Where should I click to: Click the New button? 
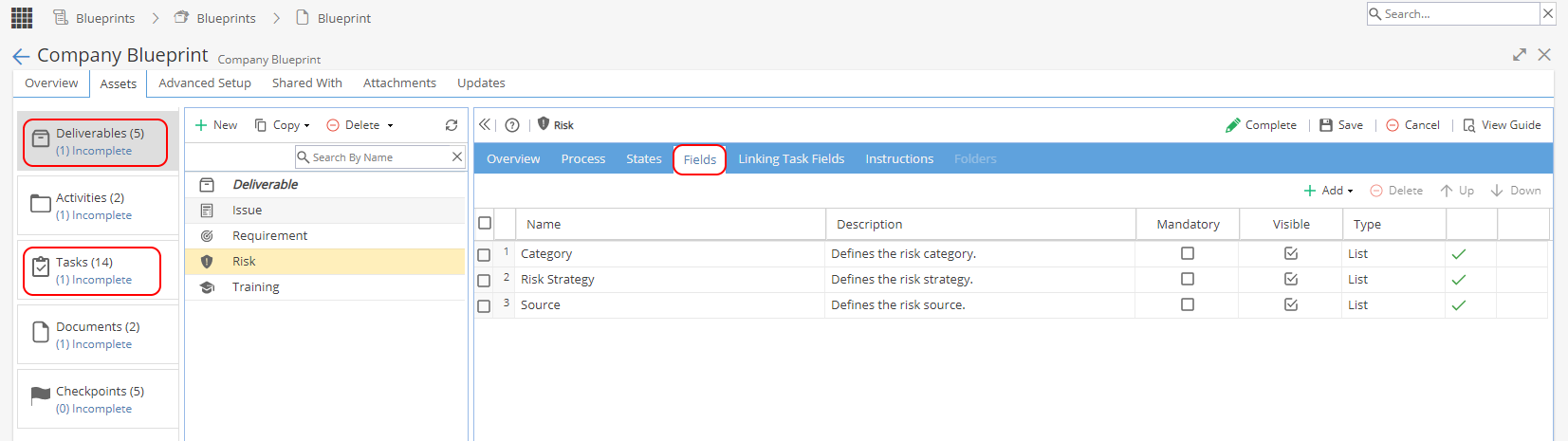point(216,125)
